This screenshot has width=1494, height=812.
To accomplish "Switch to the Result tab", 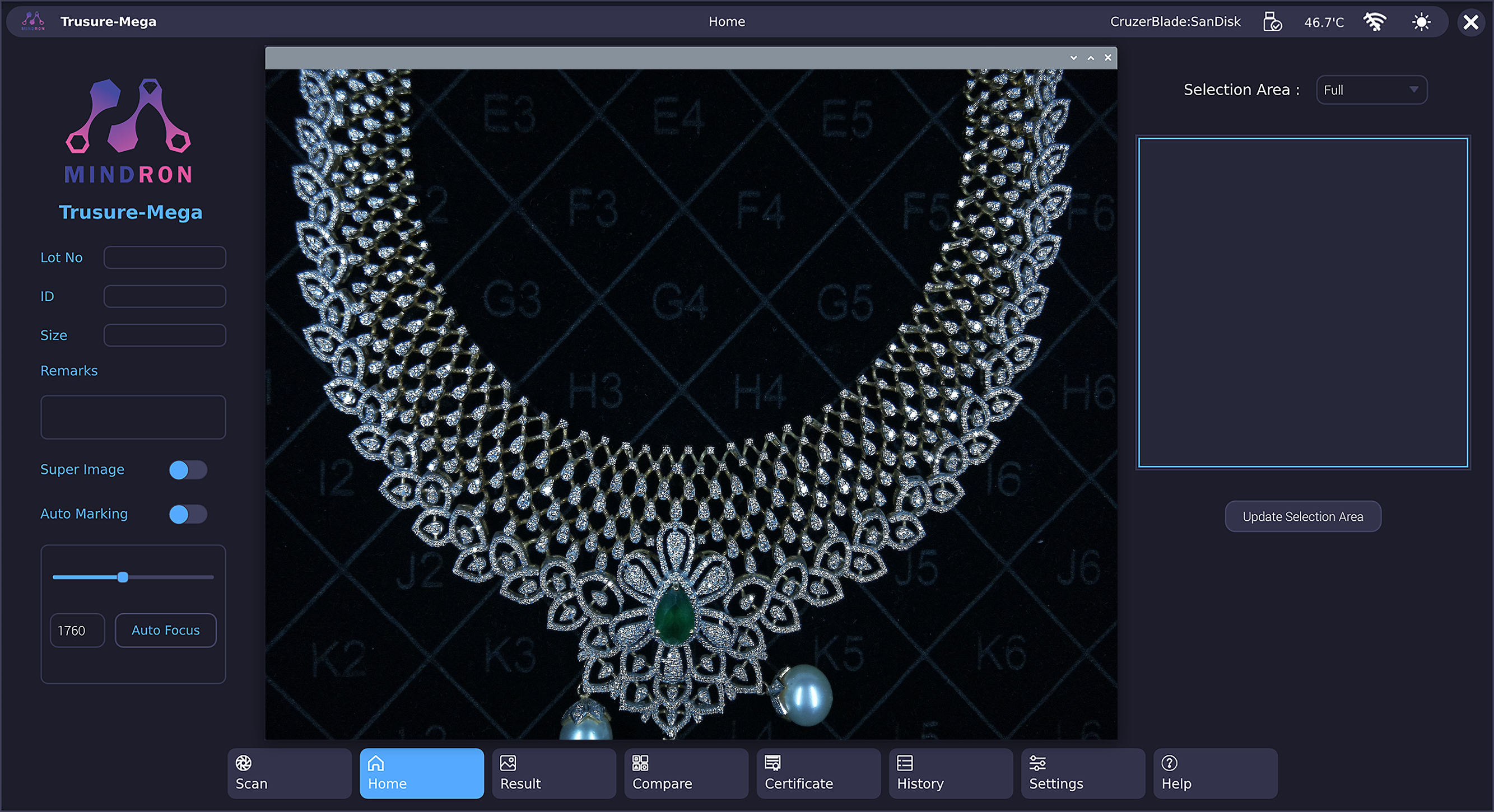I will coord(553,773).
